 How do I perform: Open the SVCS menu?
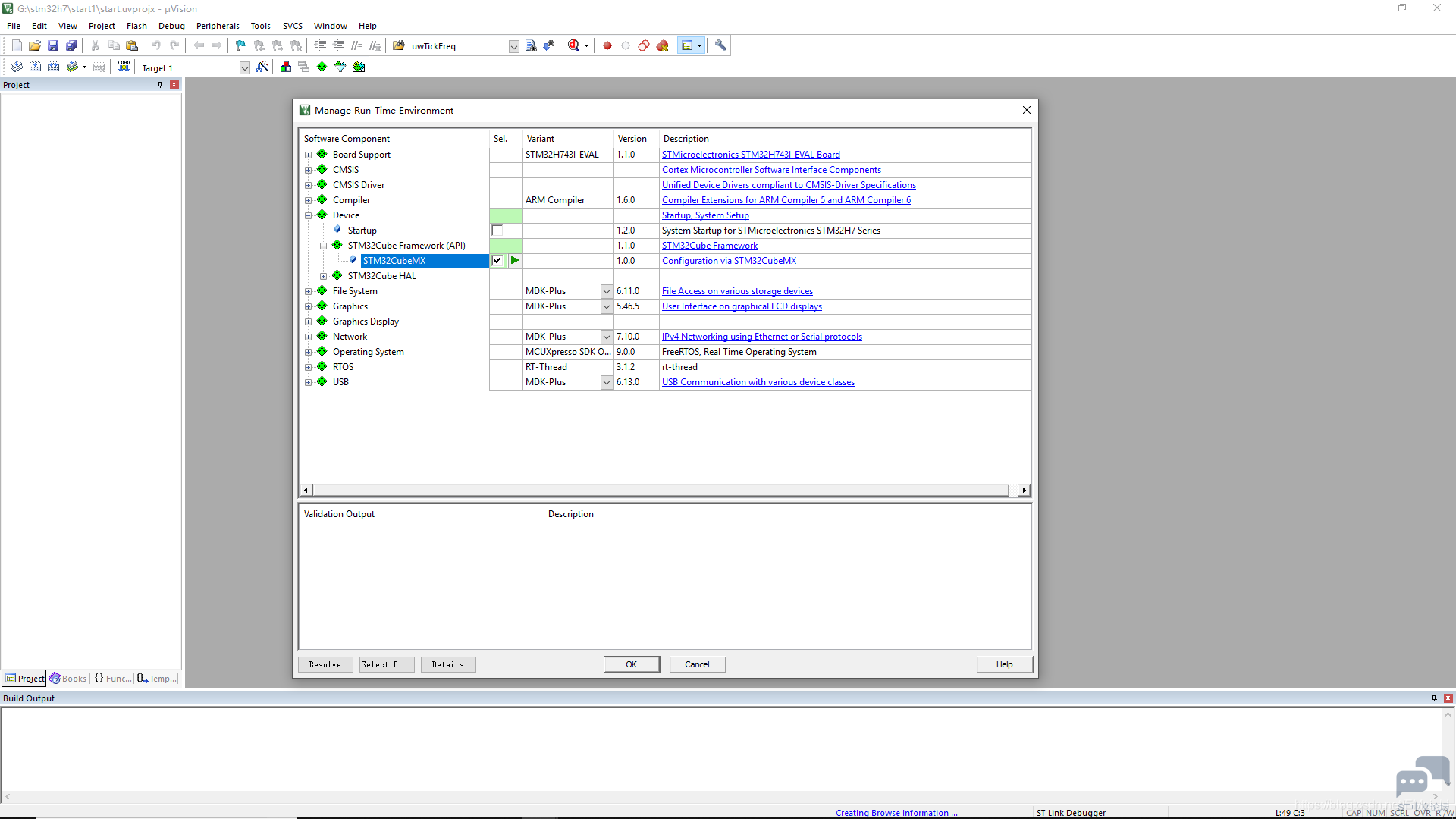pyautogui.click(x=293, y=26)
